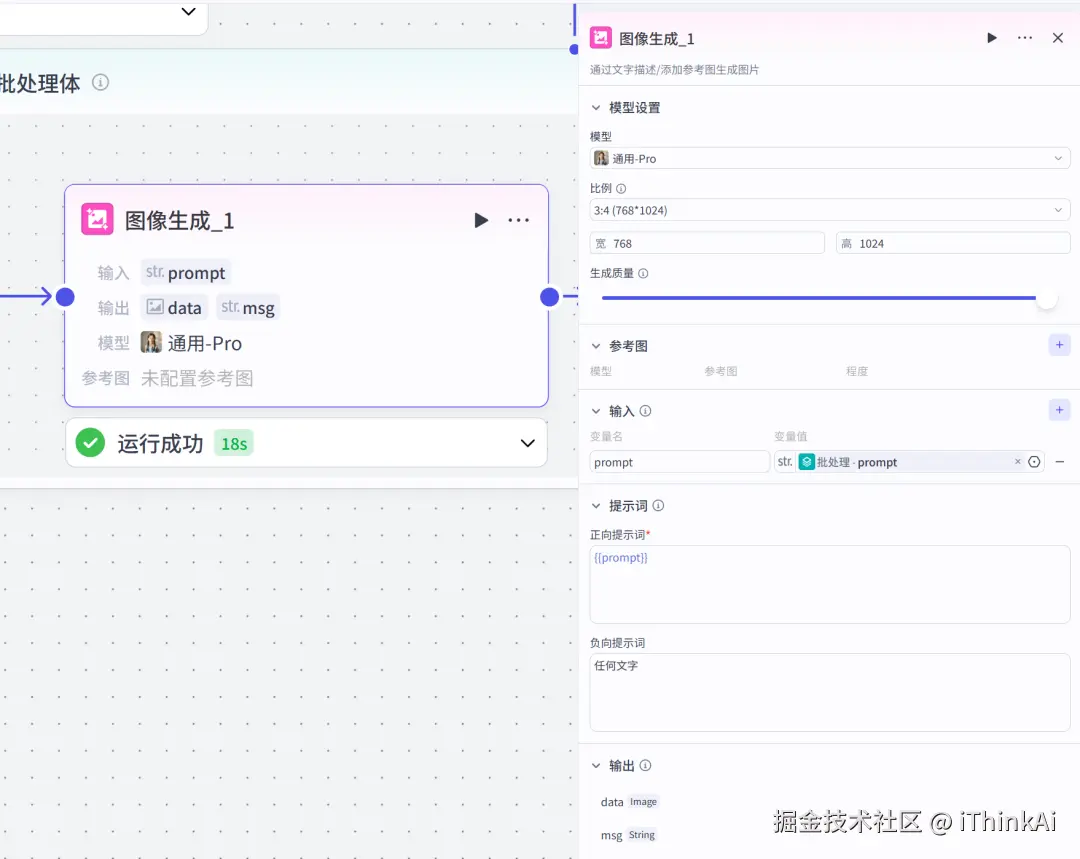Open the 模型 dropdown showing 通用-Pro
The image size is (1080, 859).
830,158
